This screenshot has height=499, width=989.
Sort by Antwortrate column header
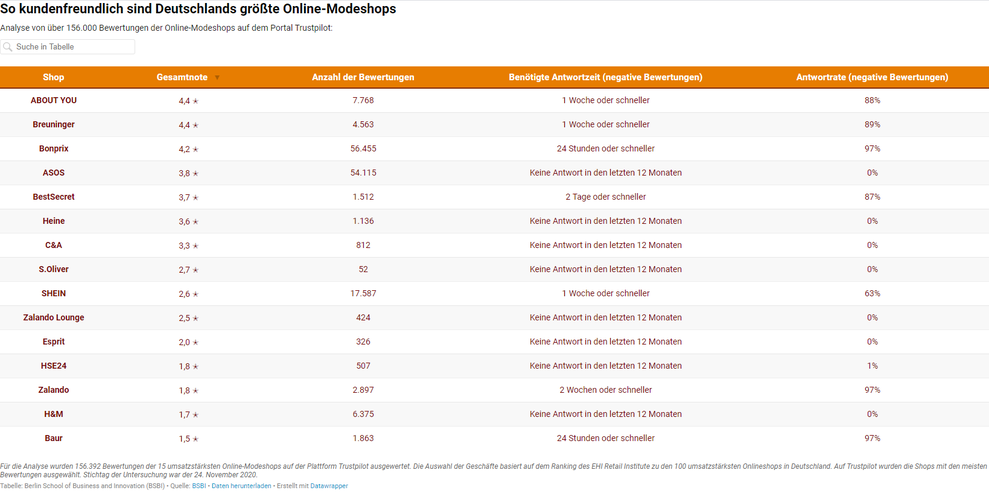pyautogui.click(x=872, y=78)
